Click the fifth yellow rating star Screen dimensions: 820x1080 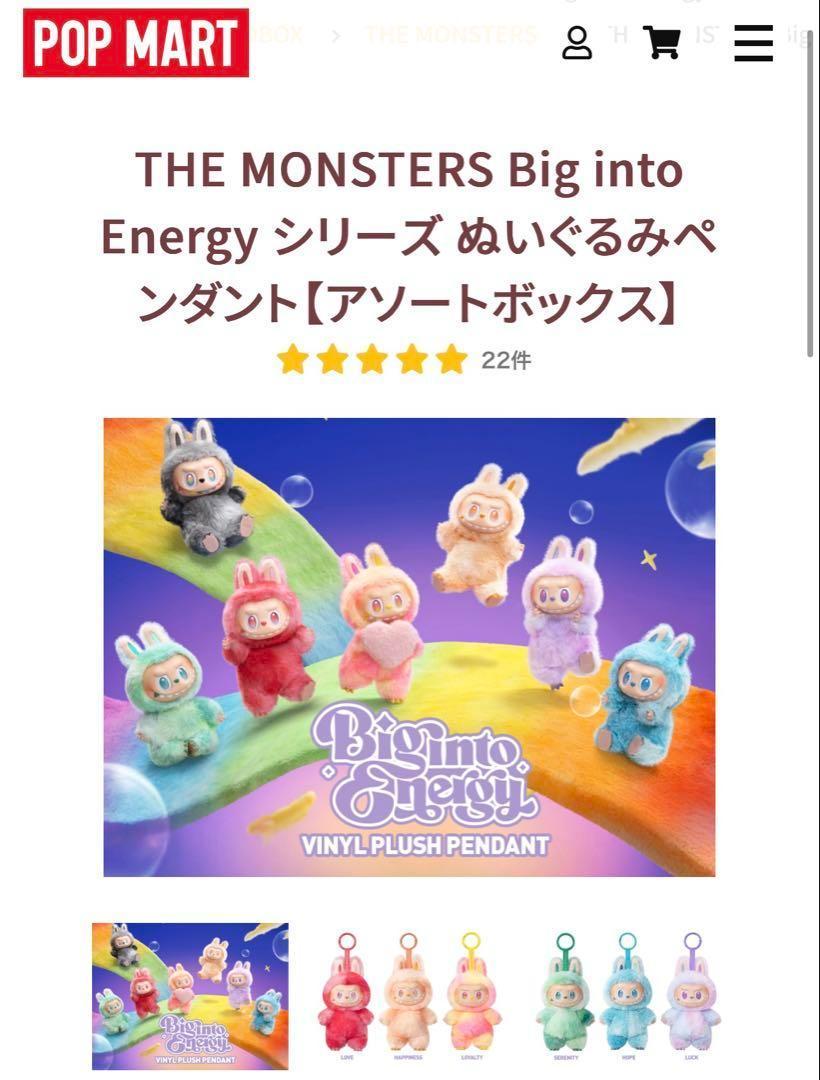[x=452, y=360]
